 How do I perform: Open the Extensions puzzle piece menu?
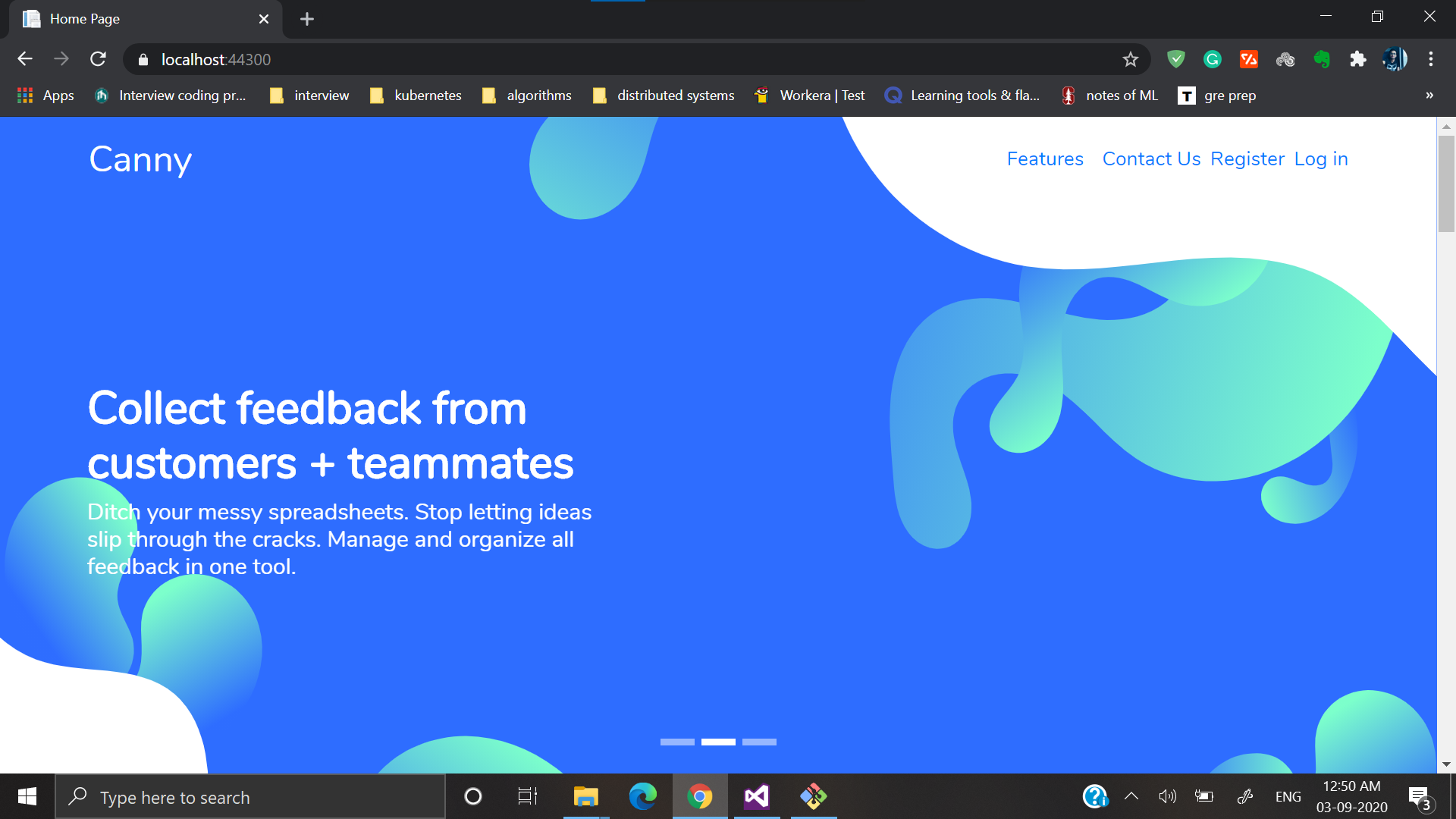[1357, 59]
